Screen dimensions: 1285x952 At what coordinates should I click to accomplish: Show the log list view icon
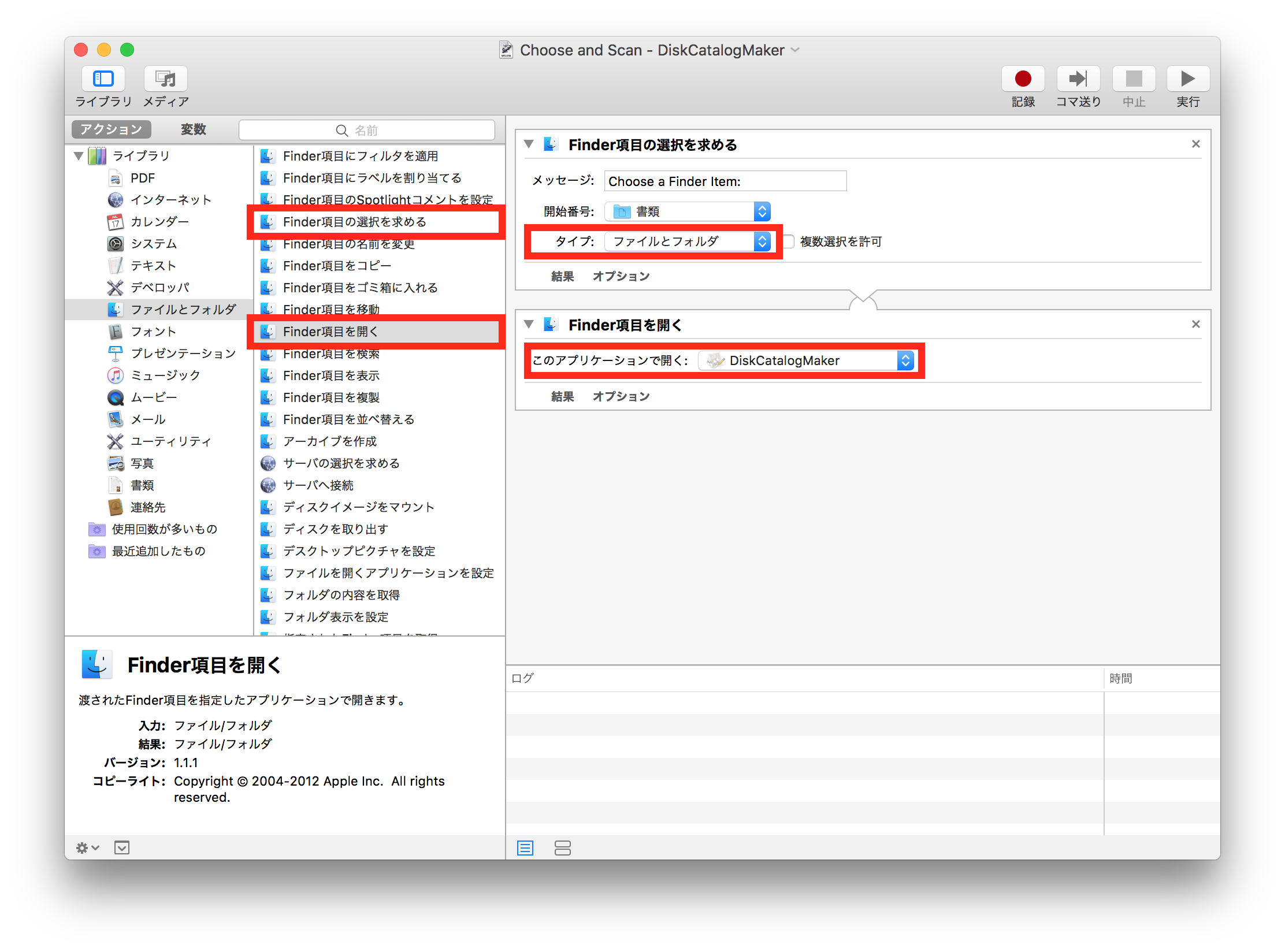click(x=525, y=848)
